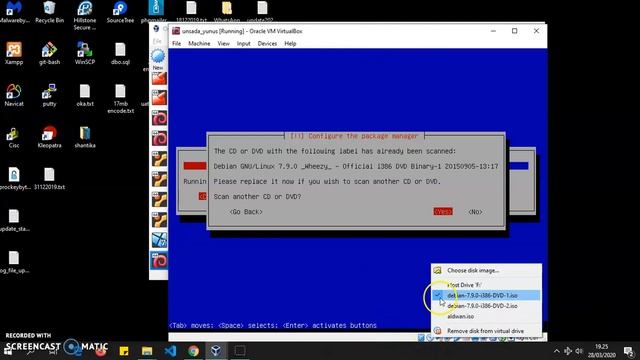Open the notification center icon
The width and height of the screenshot is (640, 360).
(629, 351)
